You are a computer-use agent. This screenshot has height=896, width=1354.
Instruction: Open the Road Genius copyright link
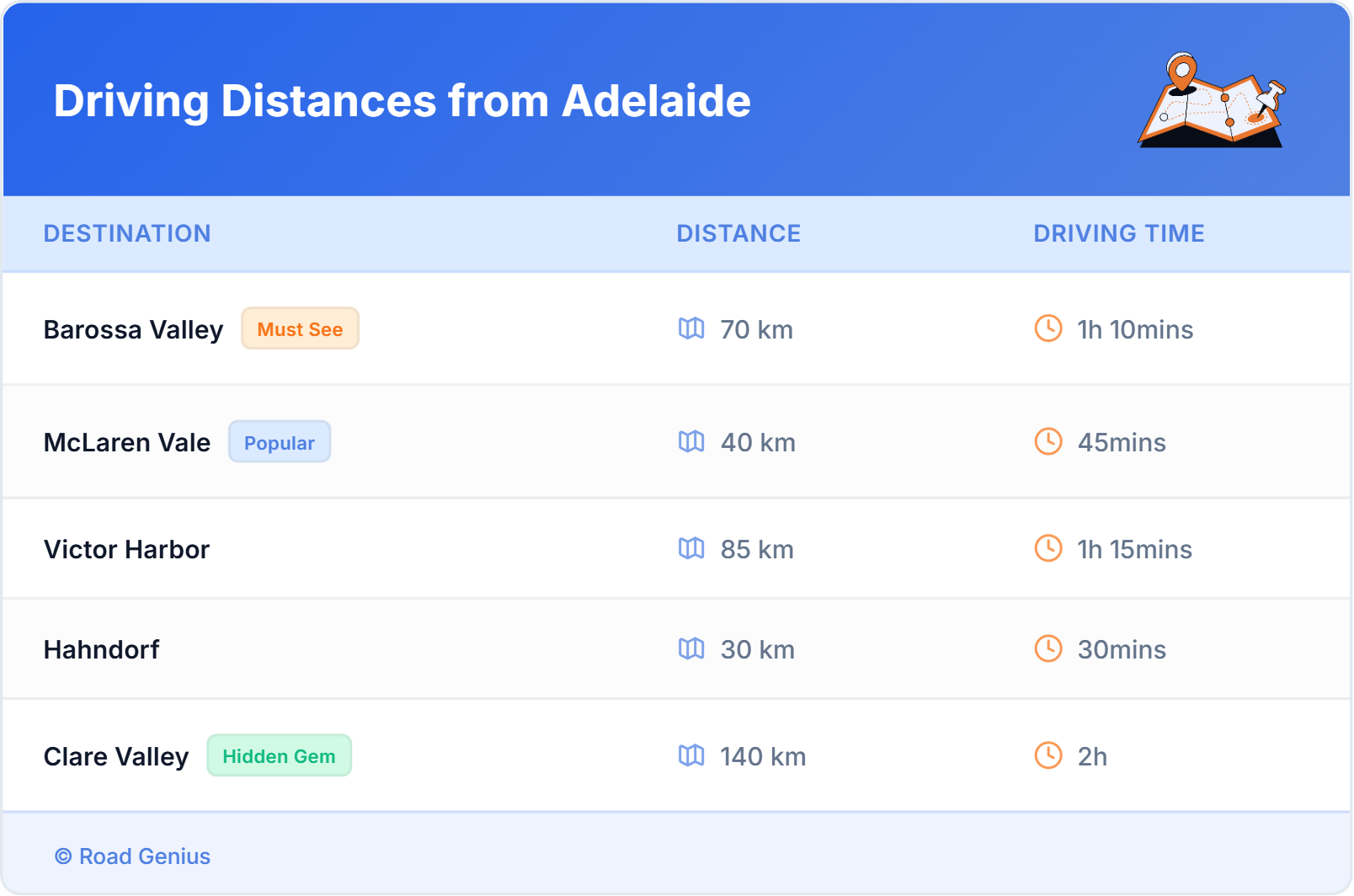click(133, 856)
